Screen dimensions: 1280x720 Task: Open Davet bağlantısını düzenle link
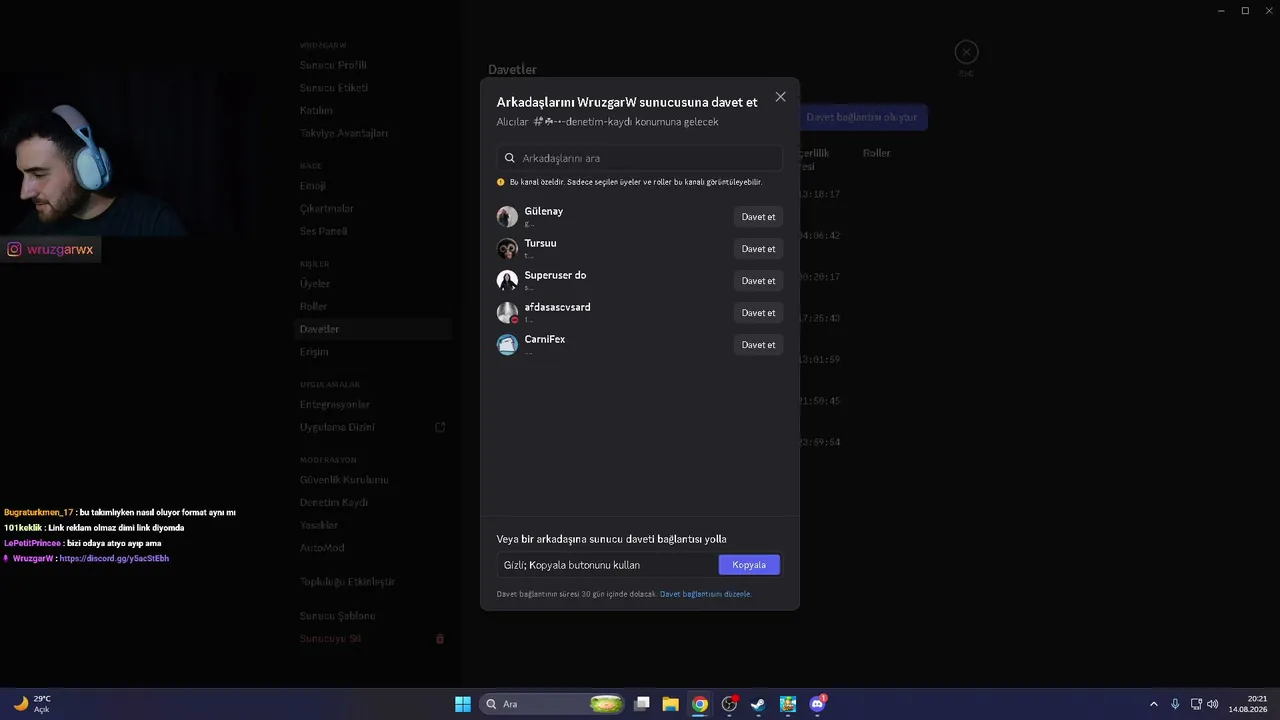705,594
